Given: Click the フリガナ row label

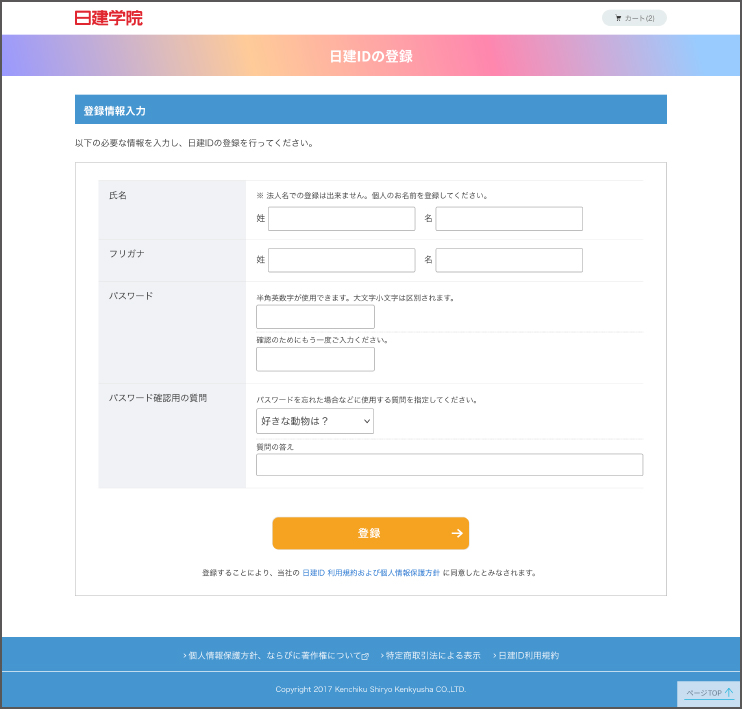Looking at the screenshot, I should (x=127, y=254).
